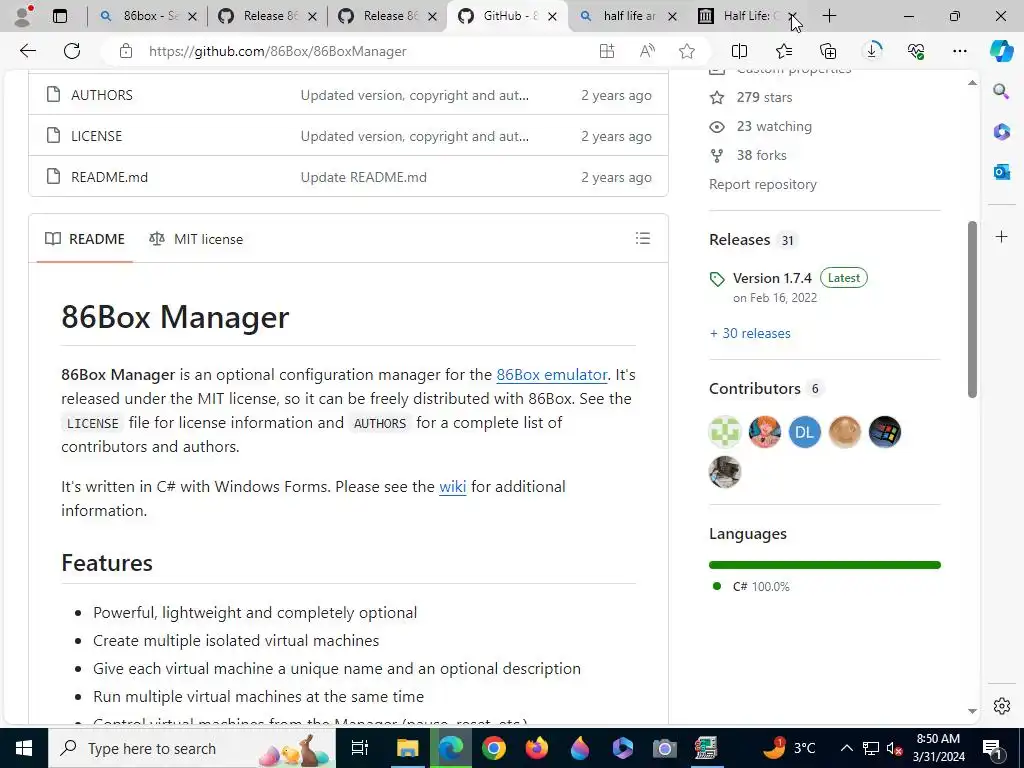Show hidden tray icons chevron
The image size is (1024, 768).
tap(846, 748)
